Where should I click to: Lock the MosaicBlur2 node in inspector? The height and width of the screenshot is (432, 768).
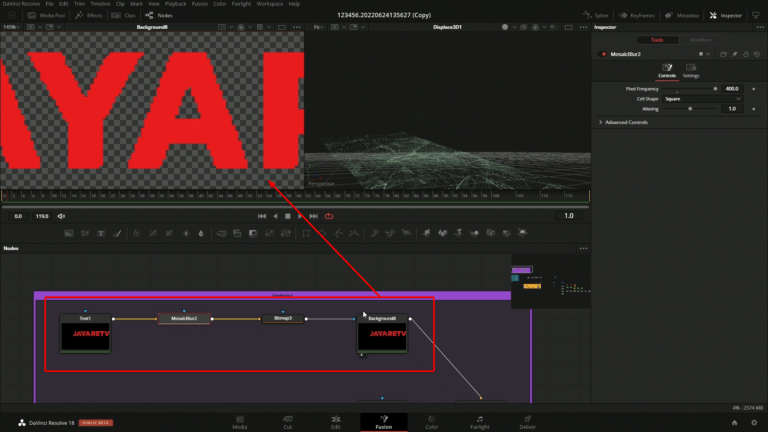745,54
